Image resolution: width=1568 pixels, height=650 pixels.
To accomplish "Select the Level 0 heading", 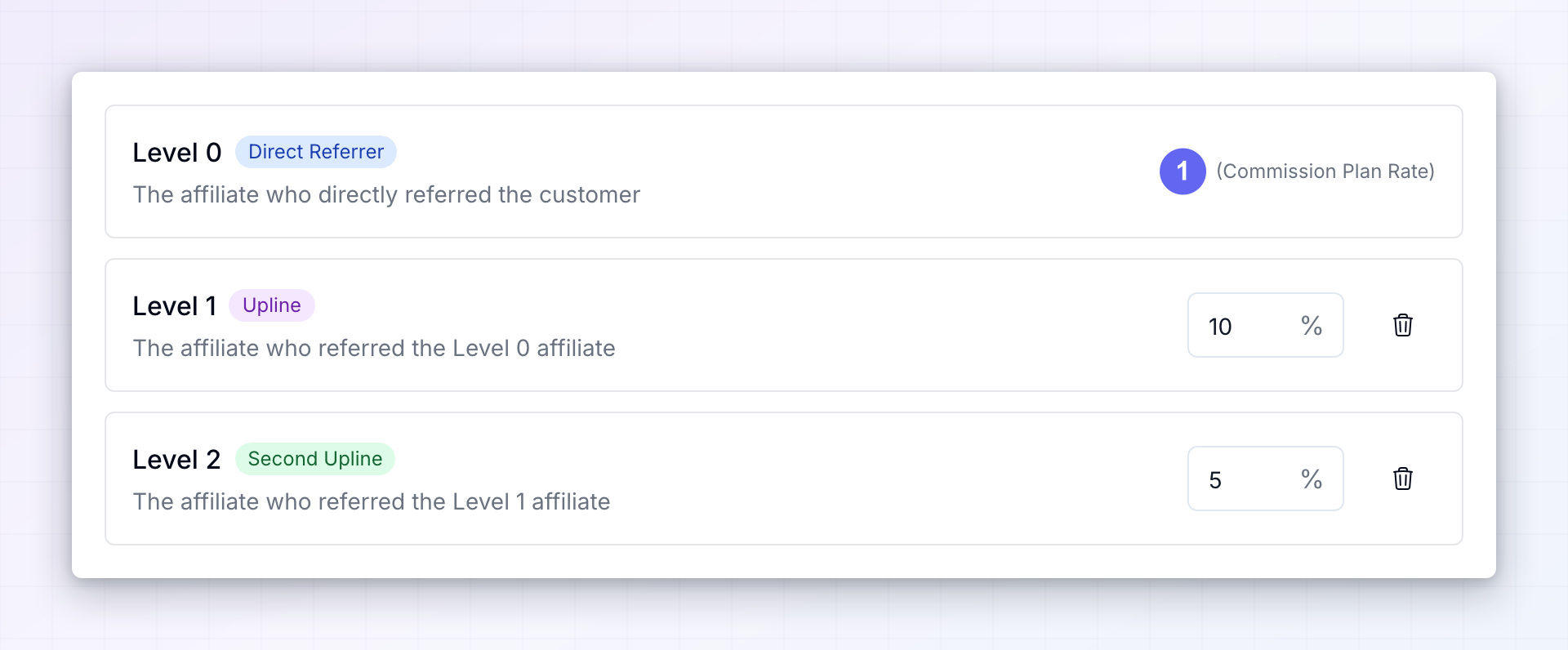I will point(177,153).
